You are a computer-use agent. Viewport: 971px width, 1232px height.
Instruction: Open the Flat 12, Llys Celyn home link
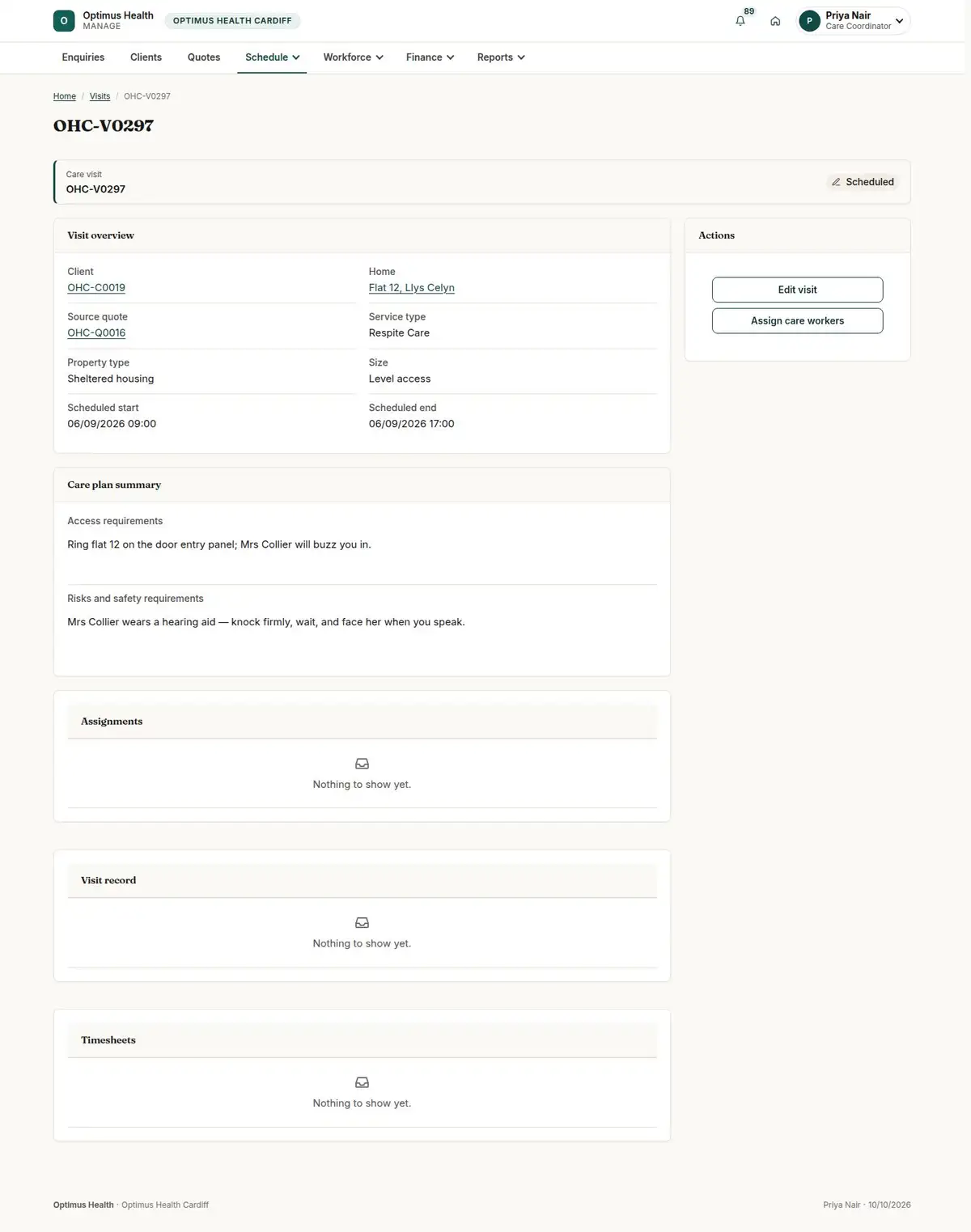(412, 288)
